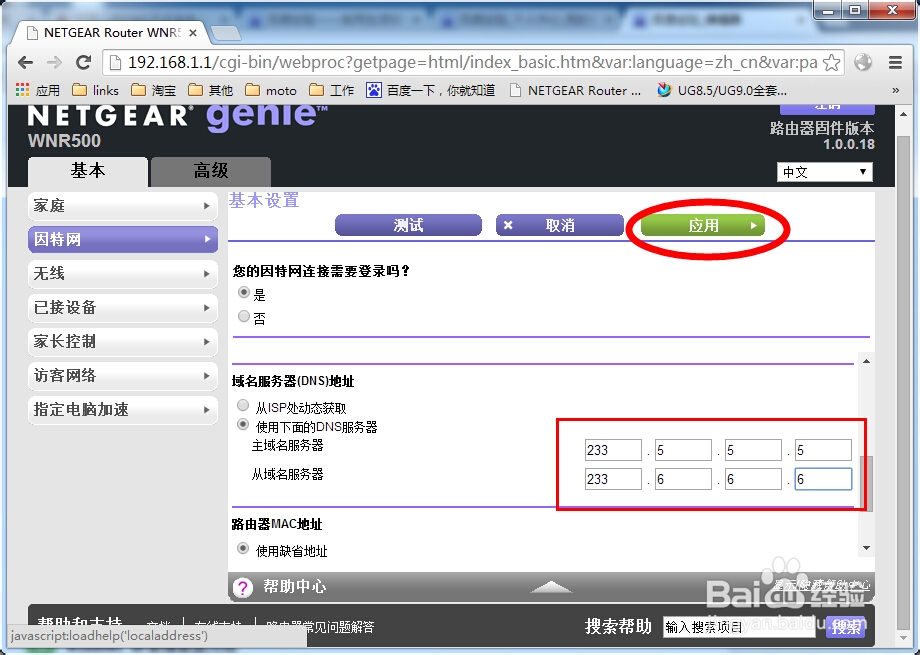Click the 取消 cancel button

coord(560,225)
